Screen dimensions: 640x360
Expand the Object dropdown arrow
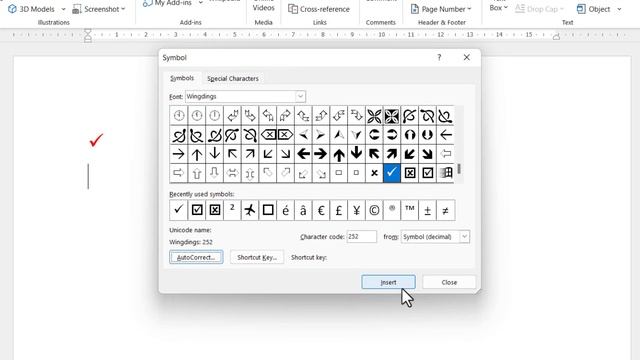tap(619, 9)
